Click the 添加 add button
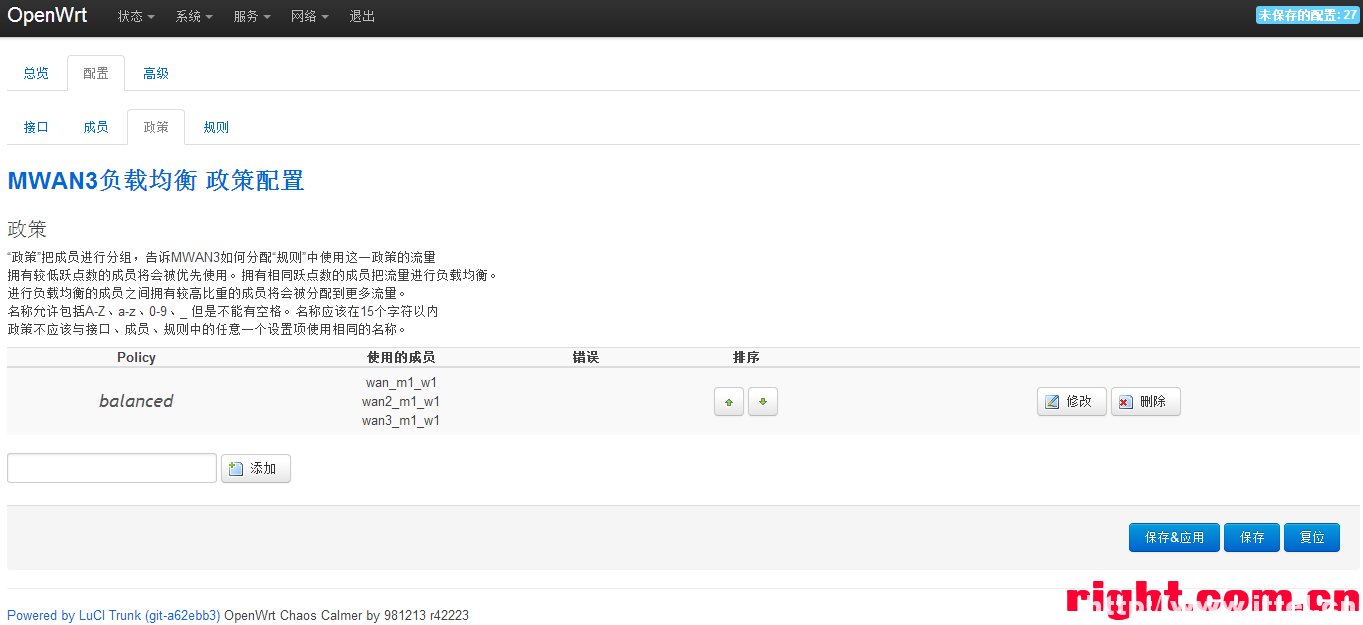Image resolution: width=1363 pixels, height=625 pixels. click(256, 468)
